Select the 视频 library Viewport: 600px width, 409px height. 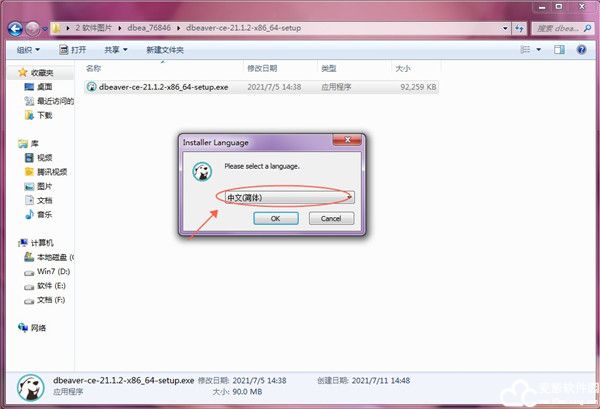pyautogui.click(x=39, y=158)
